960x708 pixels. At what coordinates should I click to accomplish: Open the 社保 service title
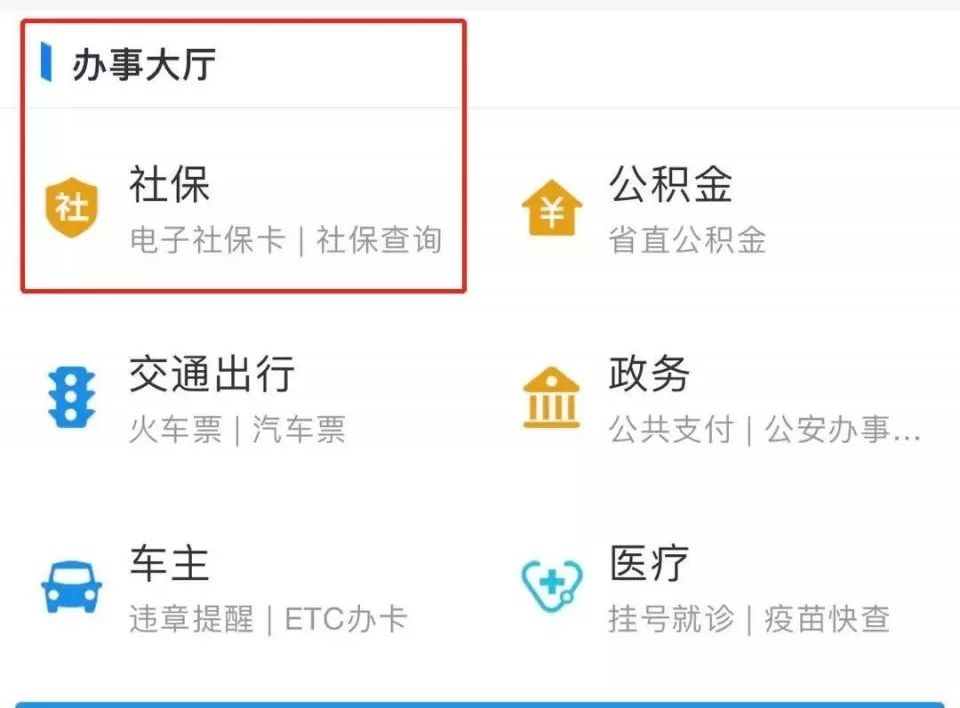[x=170, y=184]
